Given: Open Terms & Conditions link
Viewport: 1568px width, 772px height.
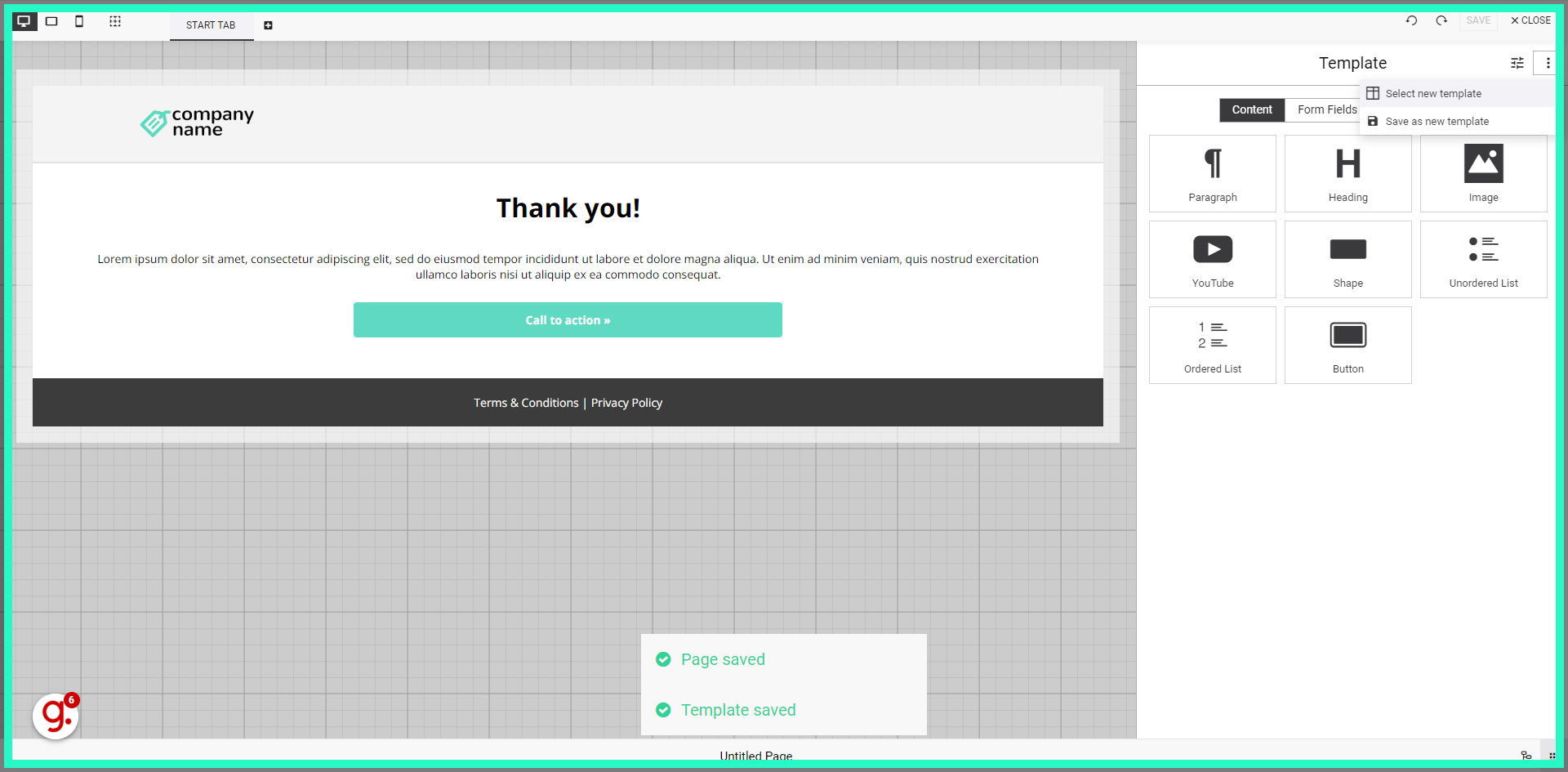Looking at the screenshot, I should [x=526, y=403].
